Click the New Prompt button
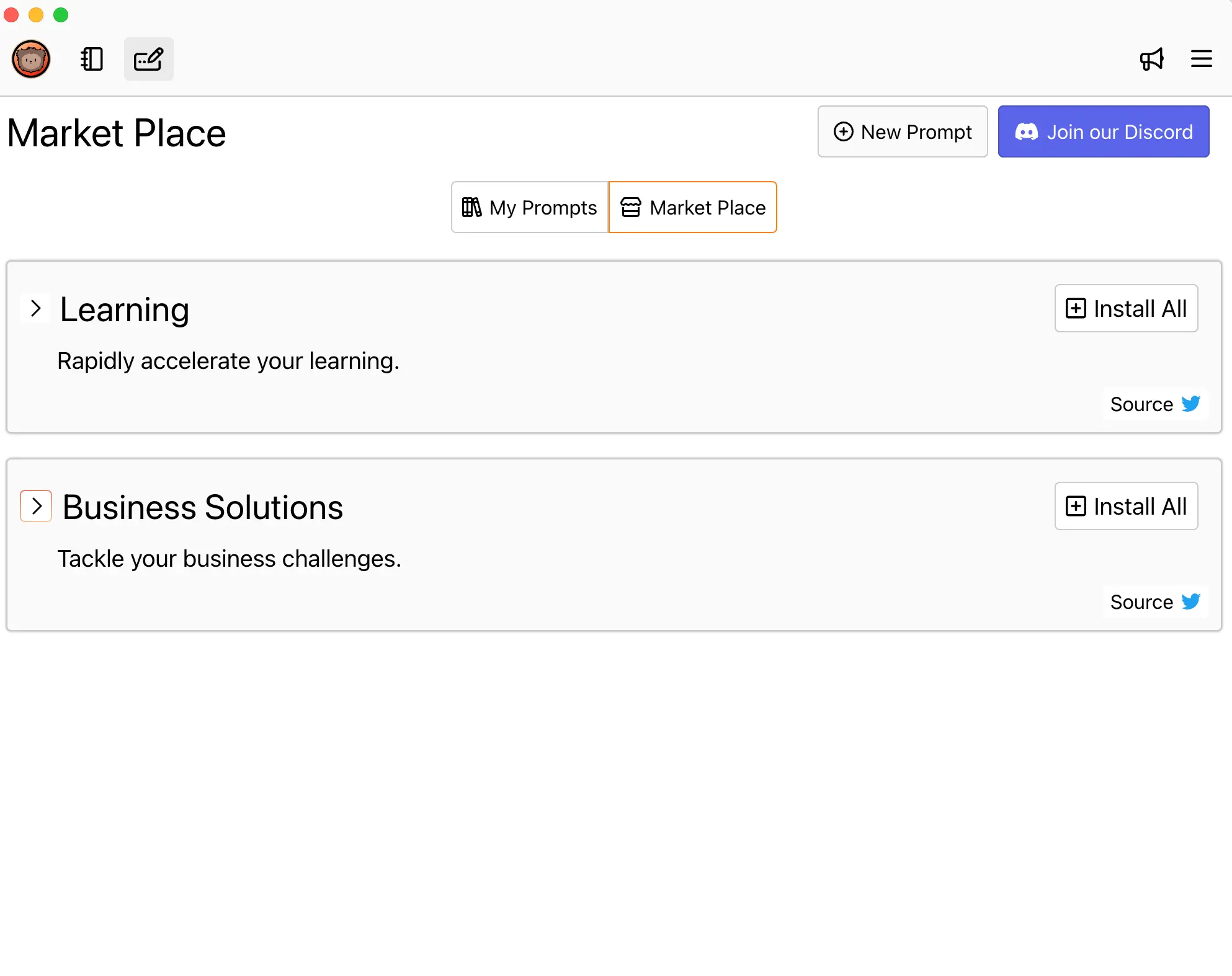Screen dimensions: 1232x976 (x=903, y=131)
